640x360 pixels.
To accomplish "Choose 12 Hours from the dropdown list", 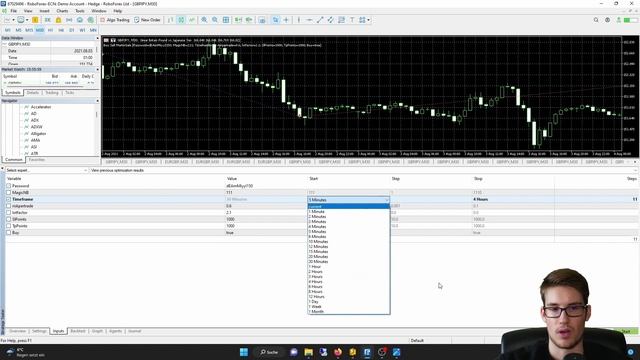I will coord(349,296).
